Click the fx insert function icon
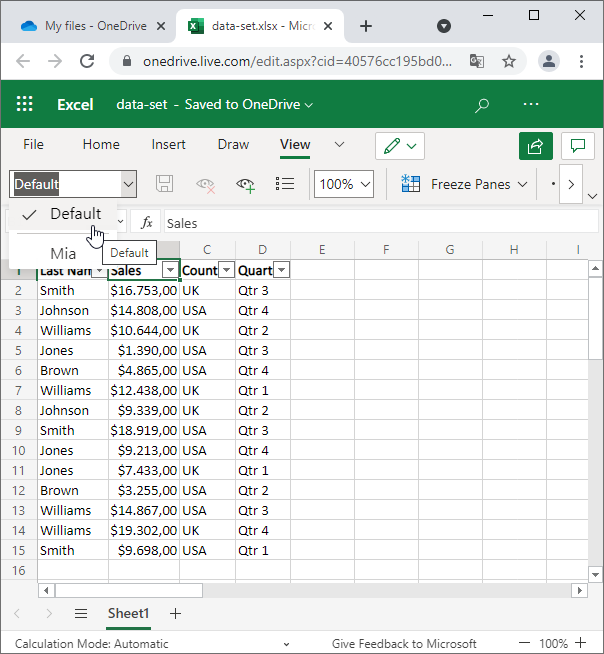 pyautogui.click(x=147, y=223)
